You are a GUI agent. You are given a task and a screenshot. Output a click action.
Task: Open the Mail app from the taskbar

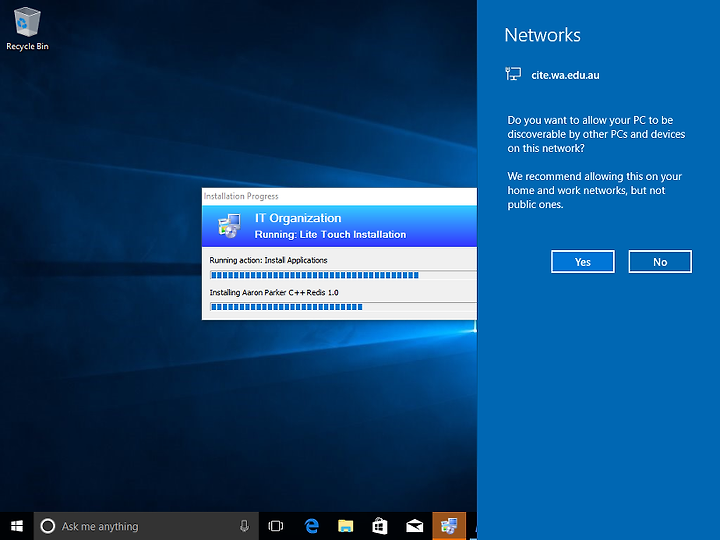[x=414, y=526]
